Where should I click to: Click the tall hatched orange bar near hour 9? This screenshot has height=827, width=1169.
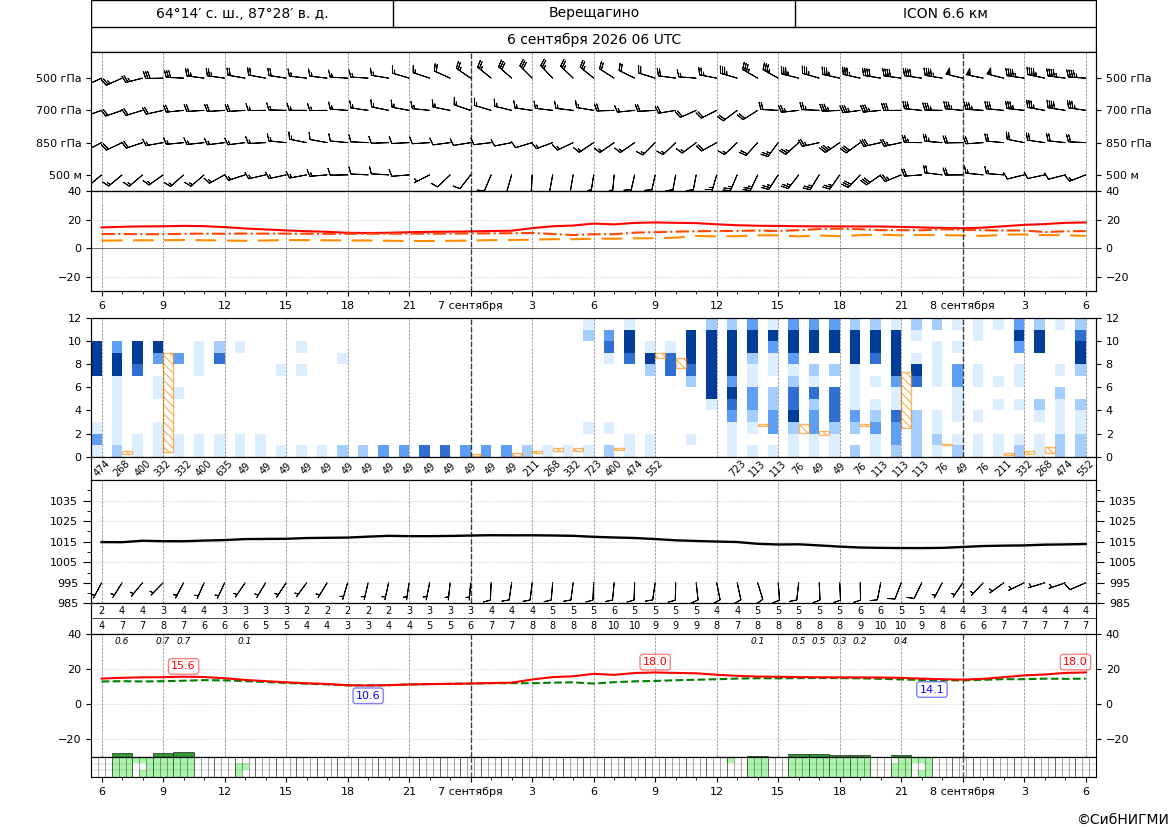point(168,403)
